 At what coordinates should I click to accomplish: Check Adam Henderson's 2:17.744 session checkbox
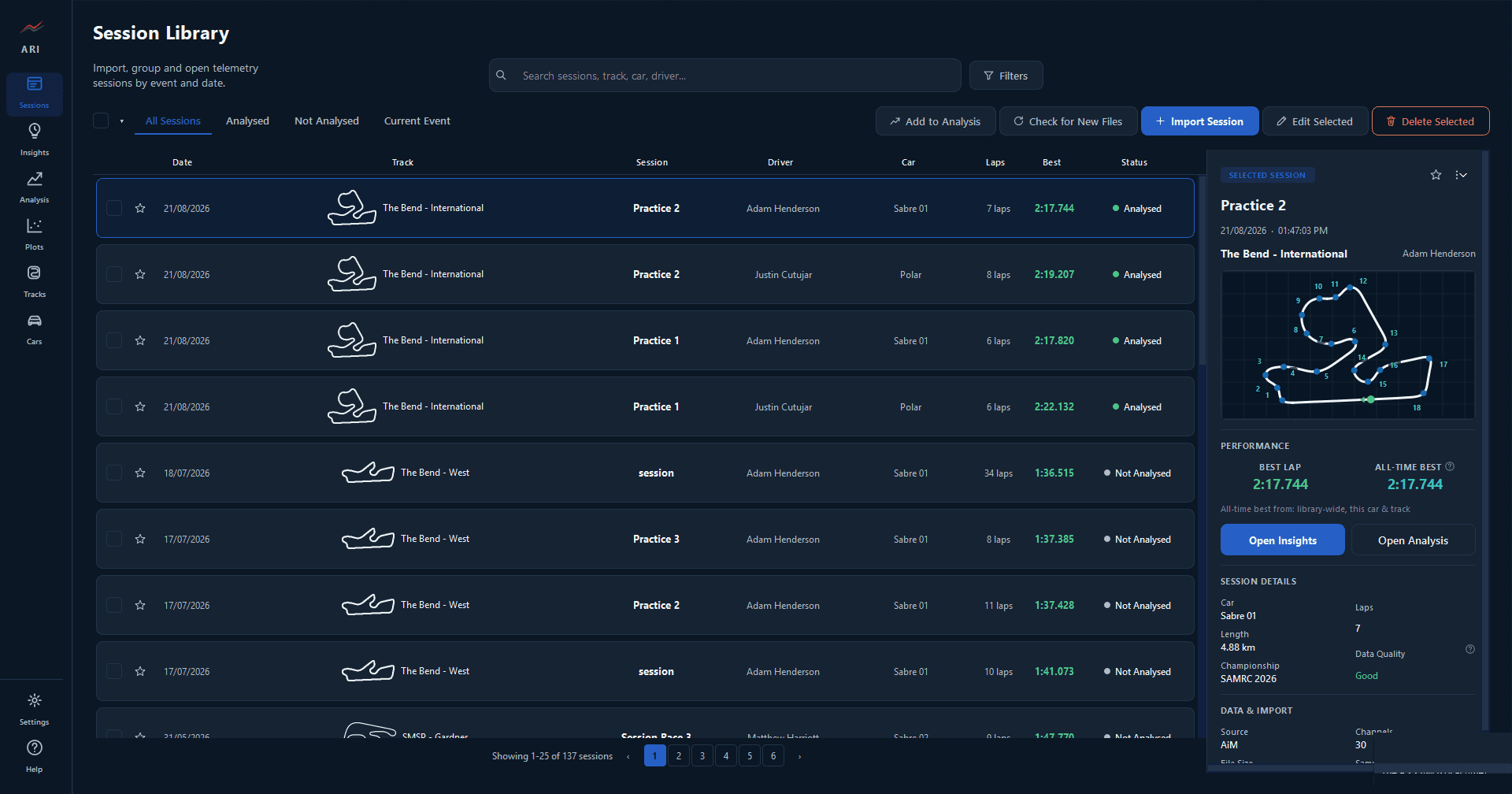[x=114, y=208]
